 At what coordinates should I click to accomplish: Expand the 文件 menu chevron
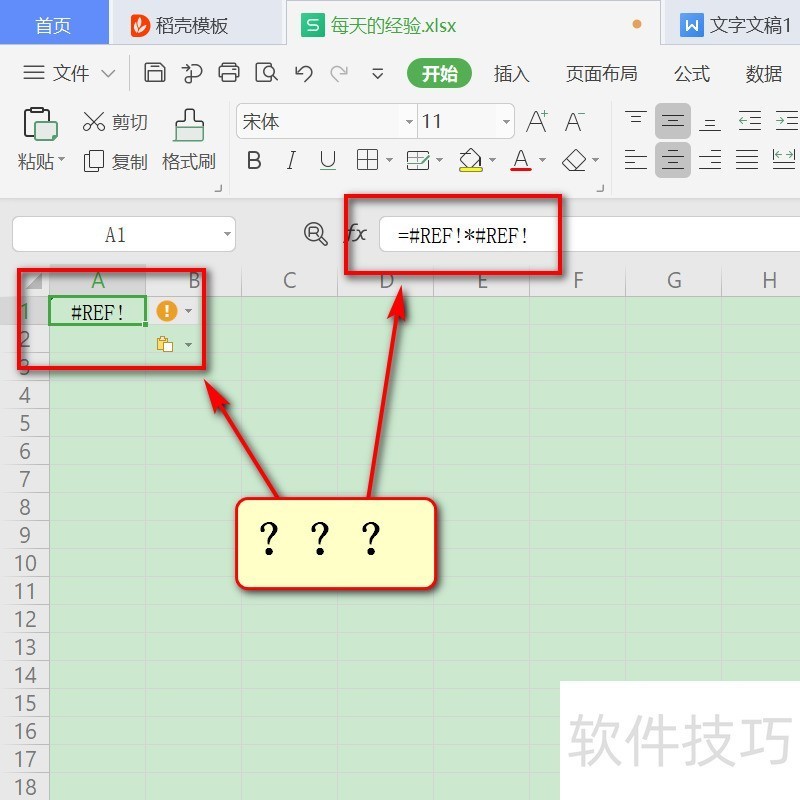click(x=108, y=73)
